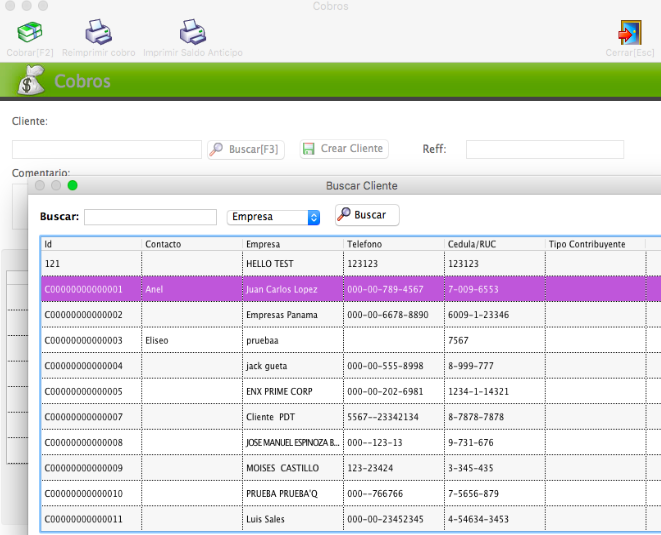Select client C00000000000004
This screenshot has height=535, width=661.
click(351, 366)
